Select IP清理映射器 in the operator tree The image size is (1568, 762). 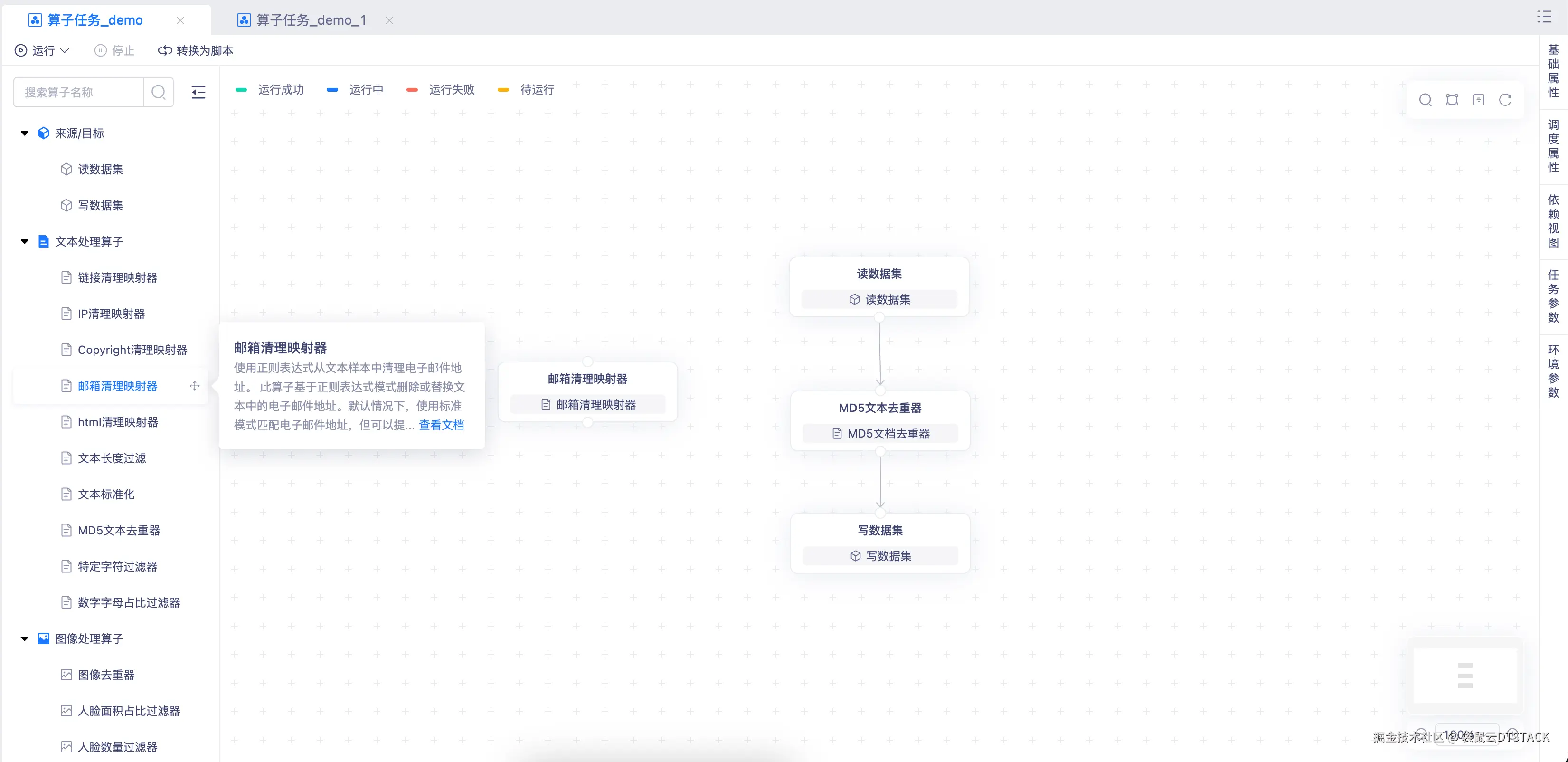coord(112,314)
